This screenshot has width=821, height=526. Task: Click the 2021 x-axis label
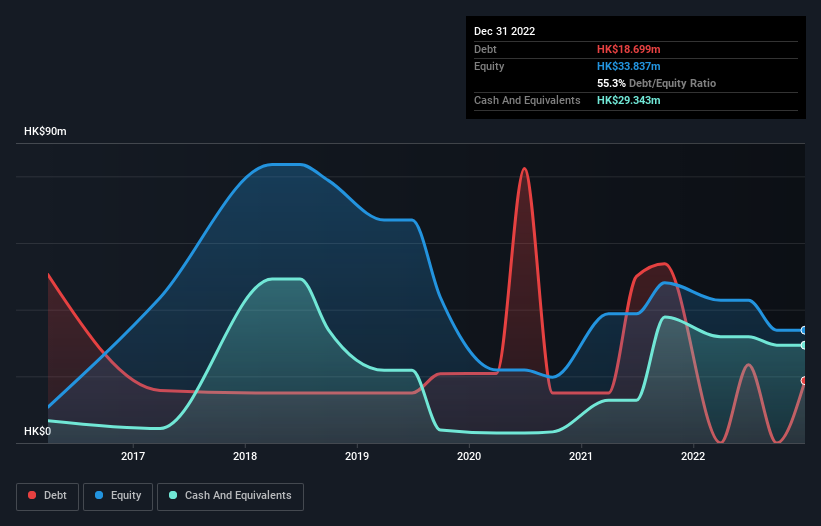[x=581, y=456]
